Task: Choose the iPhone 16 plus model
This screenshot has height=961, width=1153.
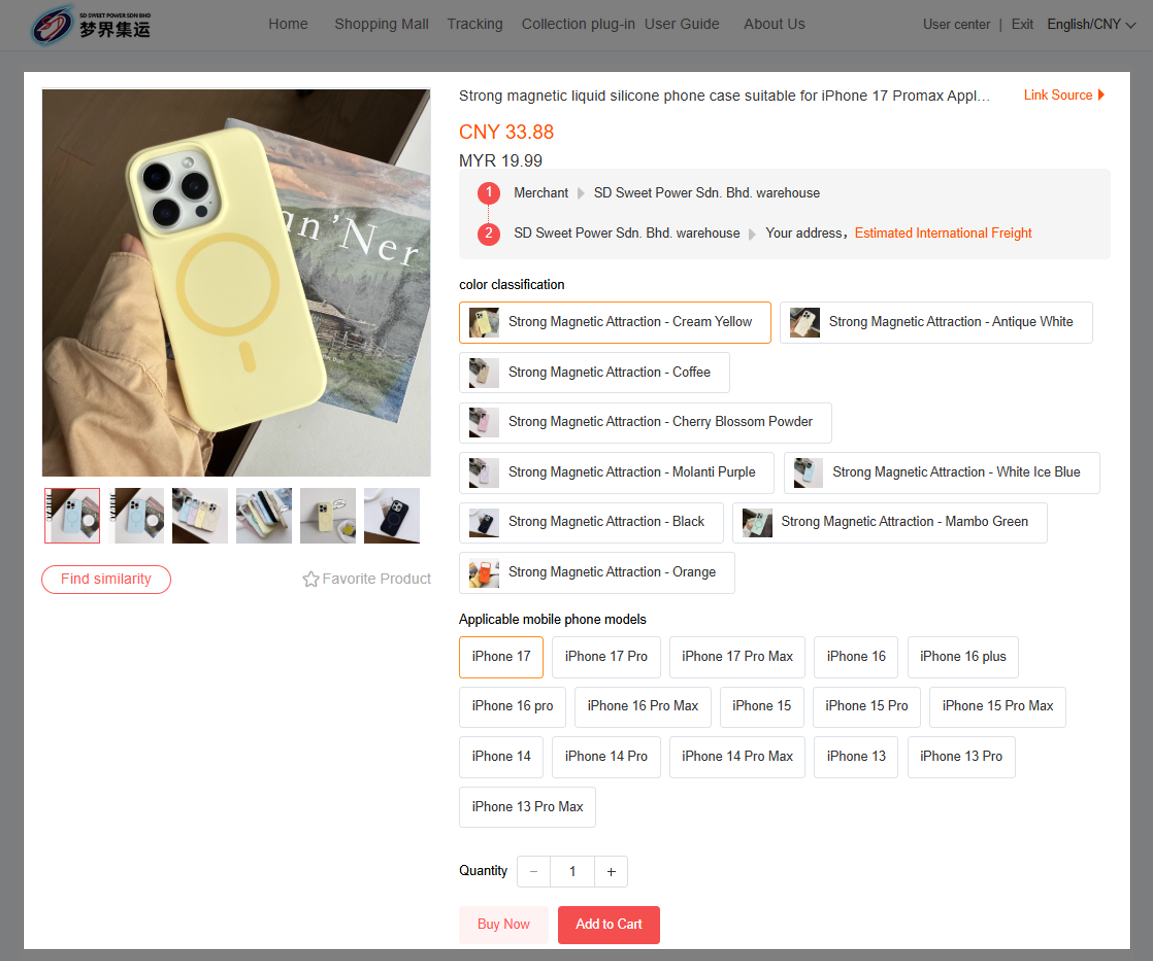Action: [x=963, y=657]
